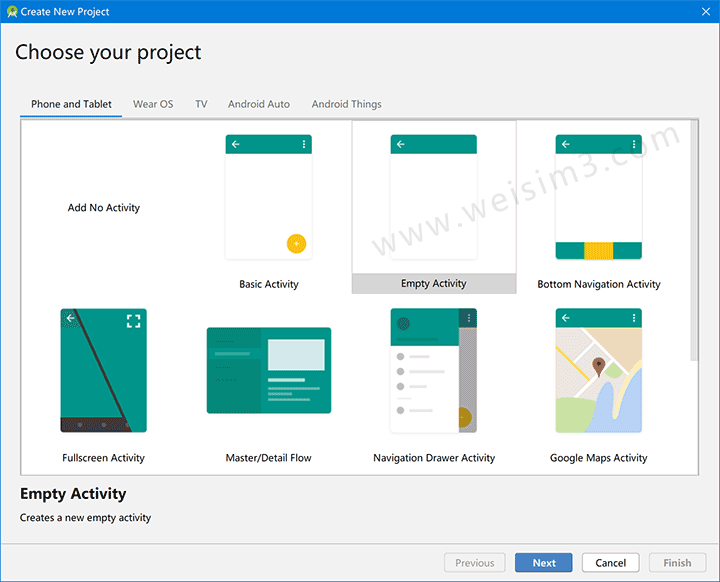This screenshot has height=582, width=720.
Task: Open the Android Auto tab
Action: 259,104
